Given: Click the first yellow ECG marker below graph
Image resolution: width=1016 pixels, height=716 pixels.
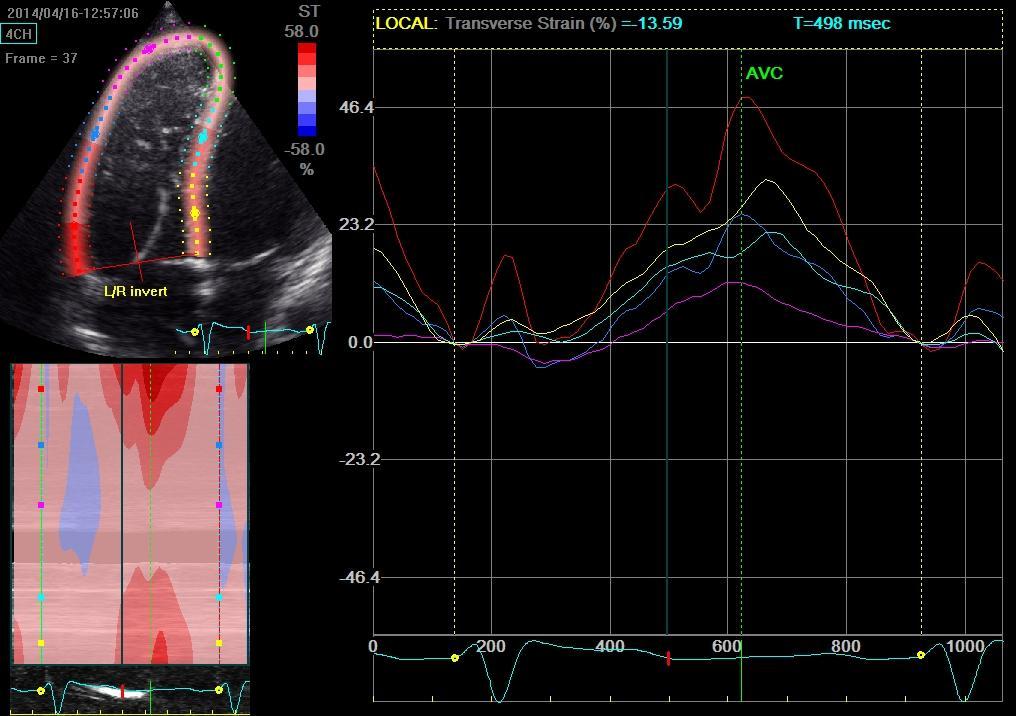Looking at the screenshot, I should pos(455,658).
